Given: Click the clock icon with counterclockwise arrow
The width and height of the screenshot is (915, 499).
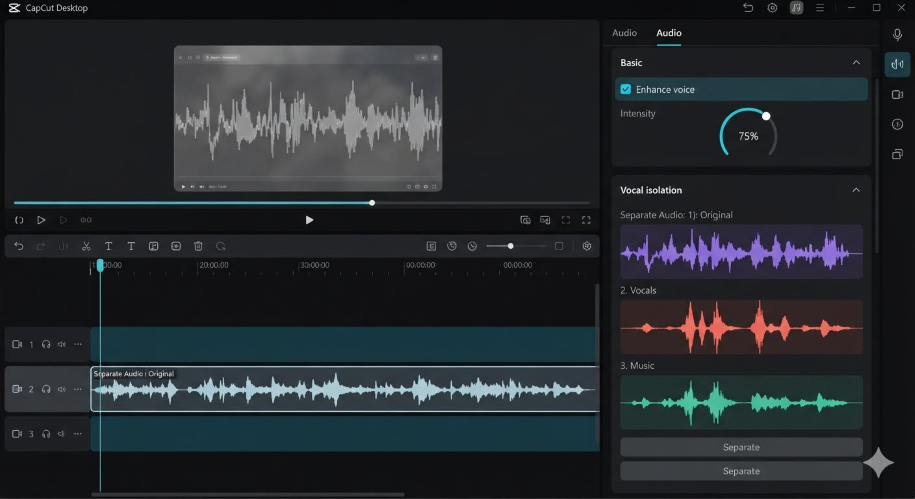Looking at the screenshot, I should [x=452, y=246].
